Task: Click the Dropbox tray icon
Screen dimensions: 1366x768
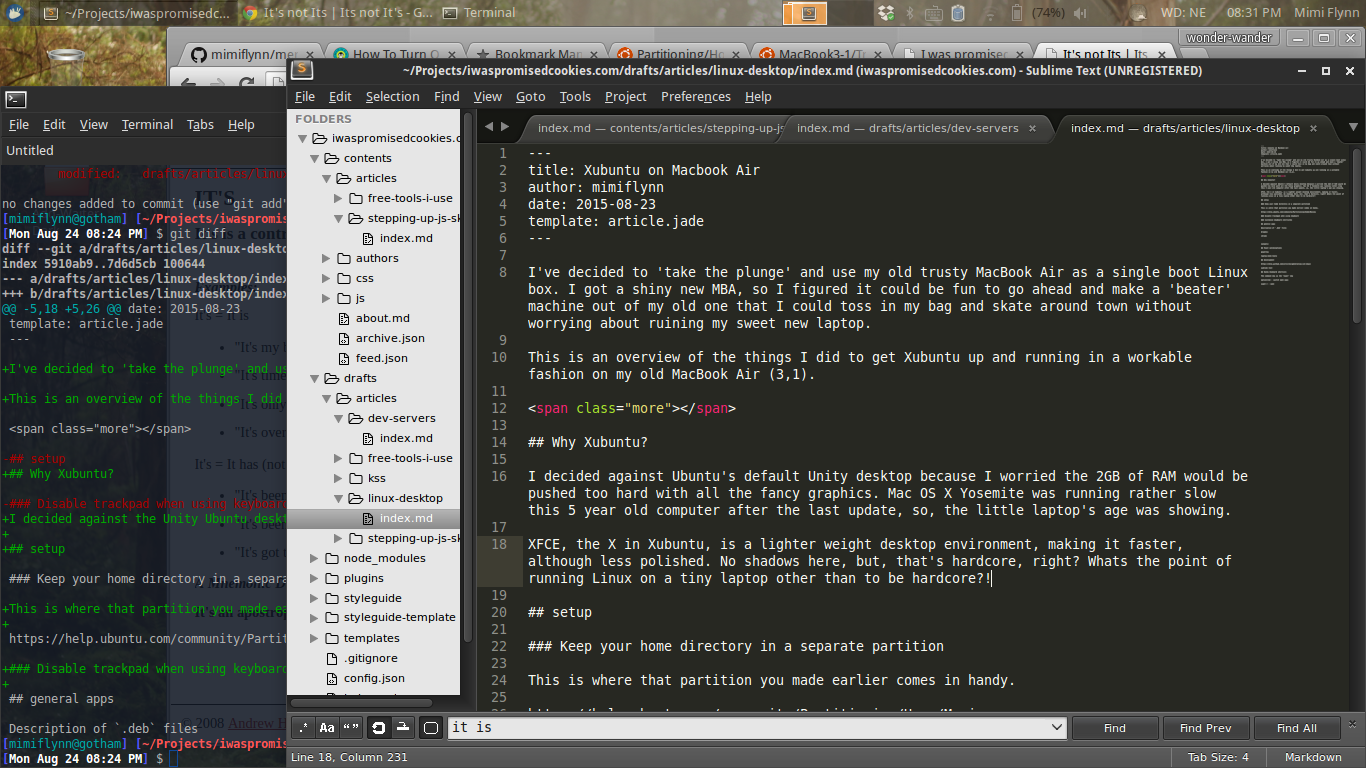Action: point(885,14)
